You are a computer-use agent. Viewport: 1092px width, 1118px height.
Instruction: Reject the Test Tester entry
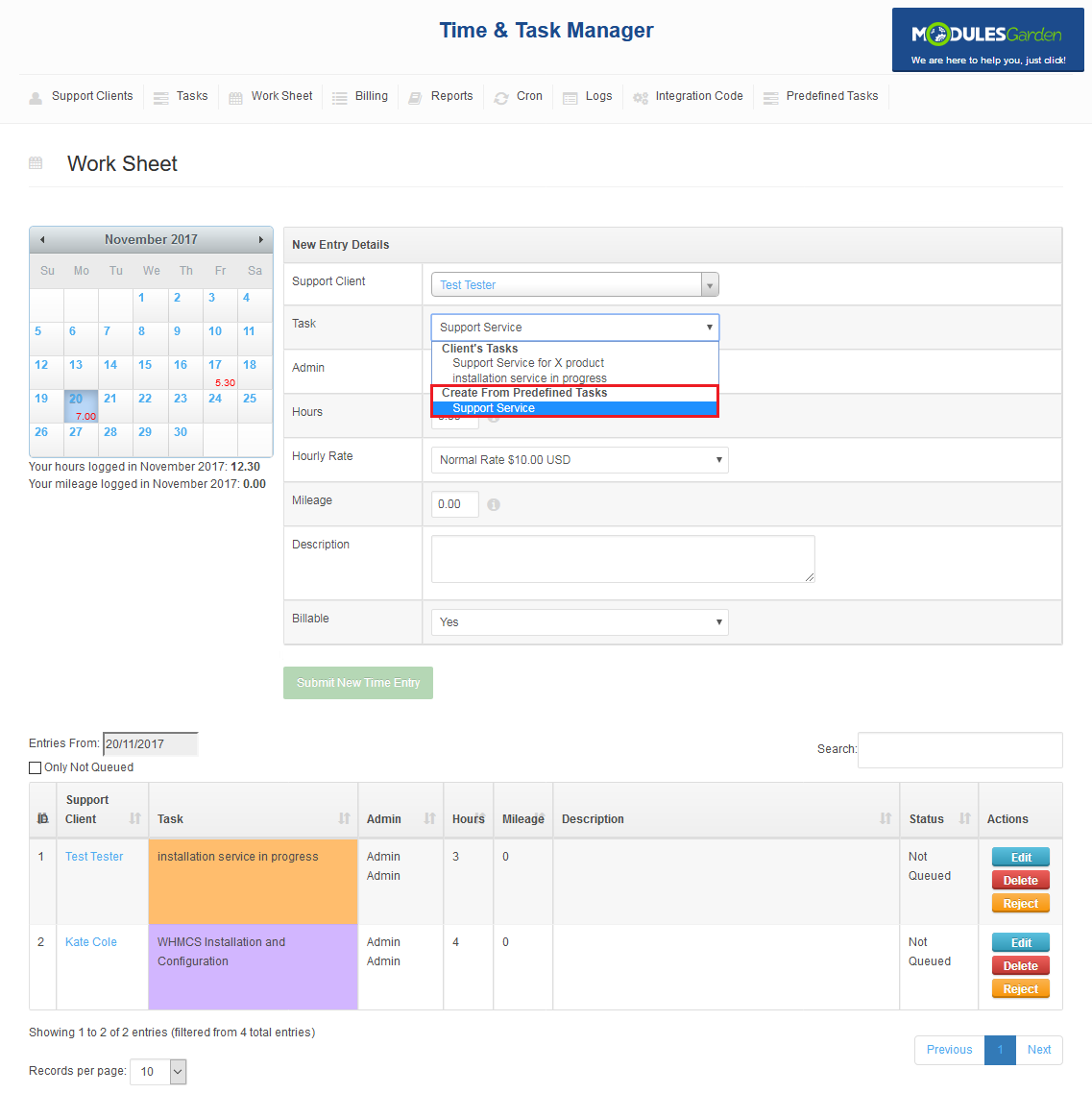1021,904
